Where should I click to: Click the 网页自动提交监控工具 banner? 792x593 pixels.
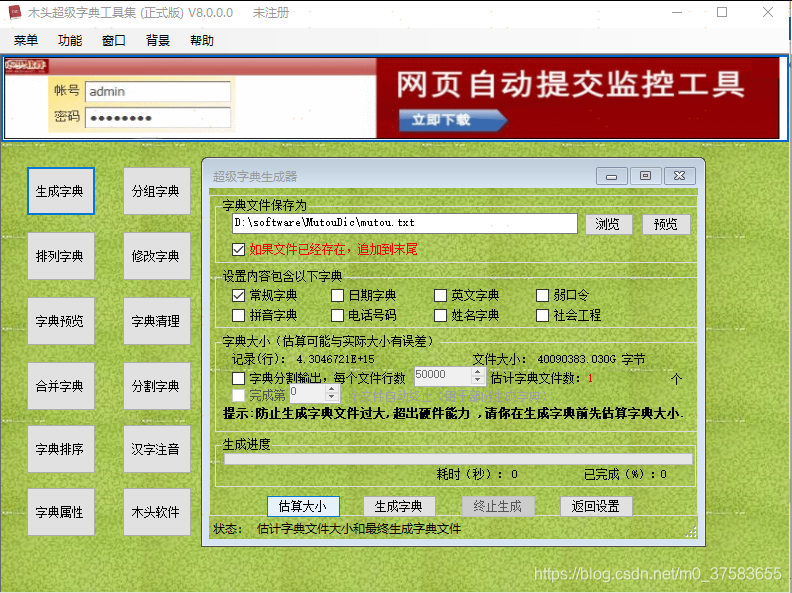[578, 97]
